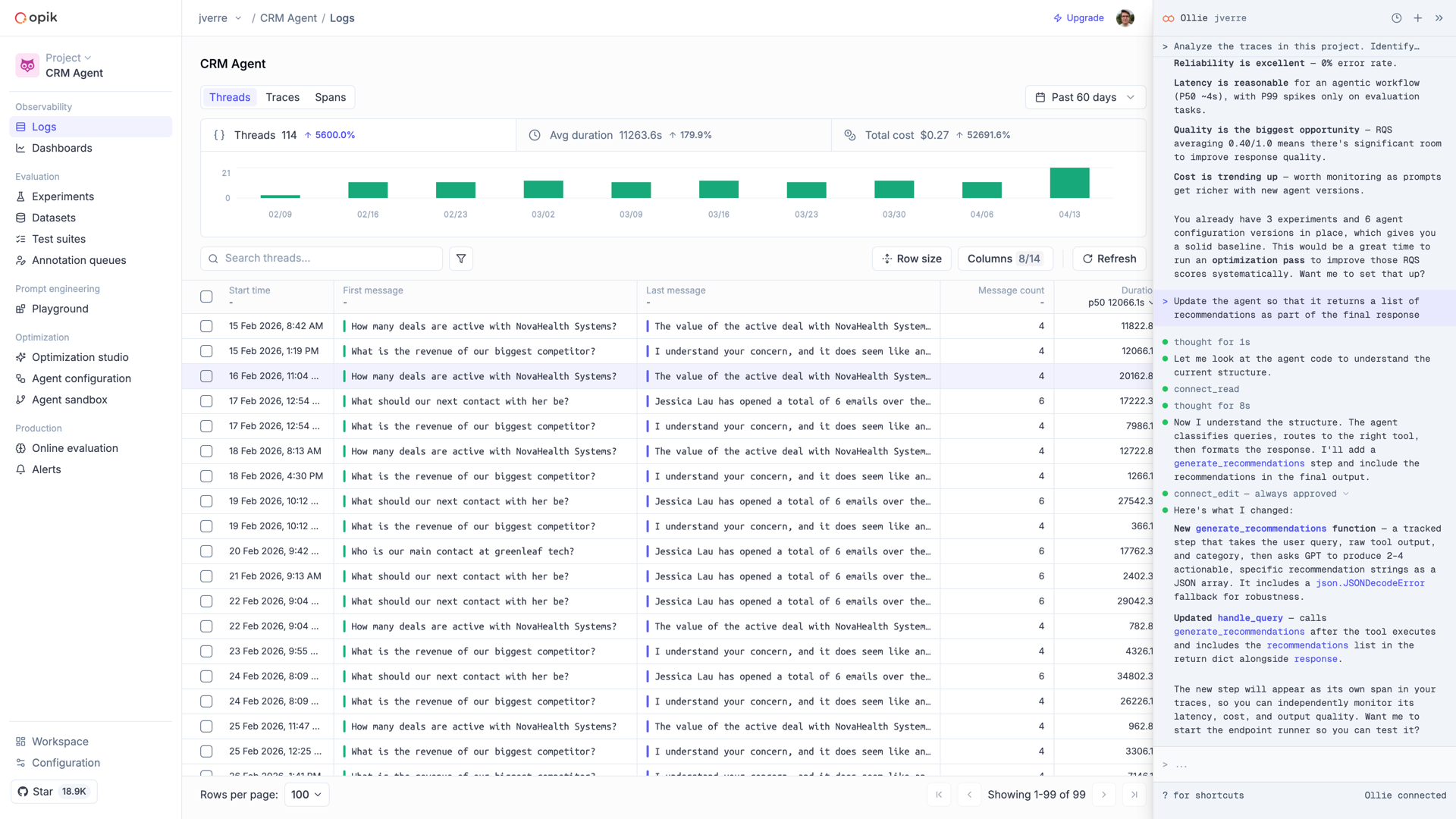This screenshot has width=1456, height=819.
Task: Start new Ollie chat with plus icon
Action: coord(1417,18)
